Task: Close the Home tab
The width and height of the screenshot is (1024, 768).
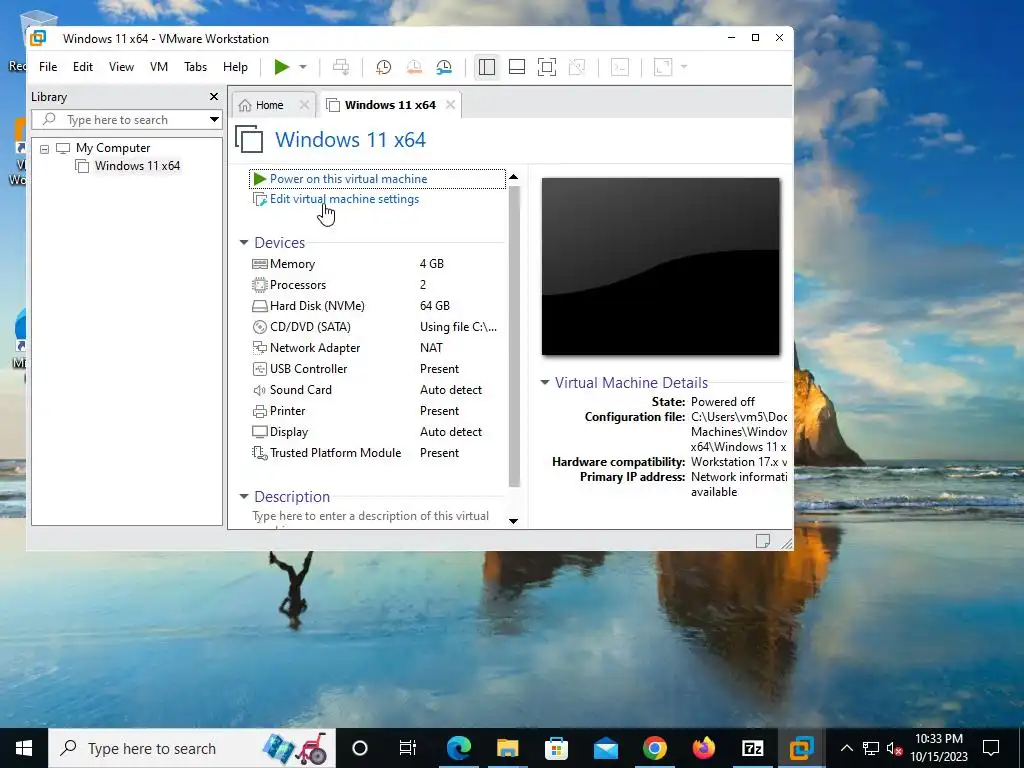Action: coord(304,104)
